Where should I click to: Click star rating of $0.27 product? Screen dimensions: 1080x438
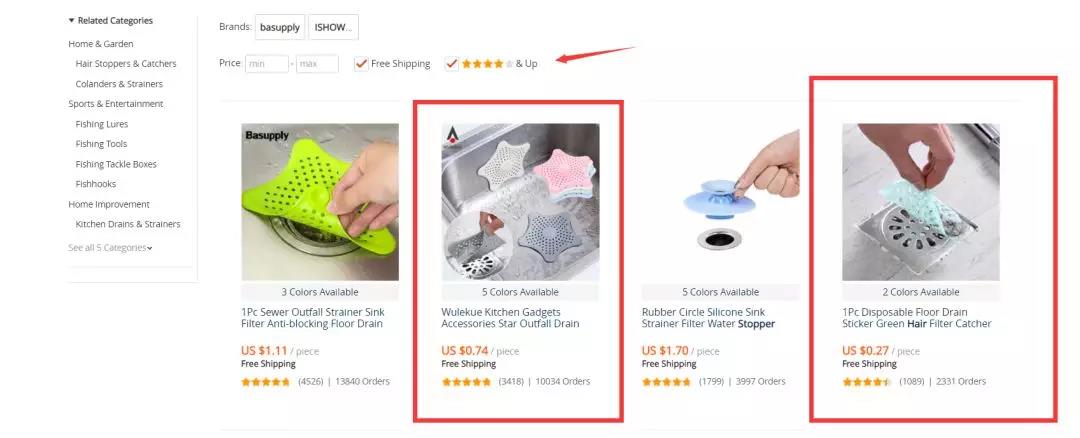click(x=867, y=382)
